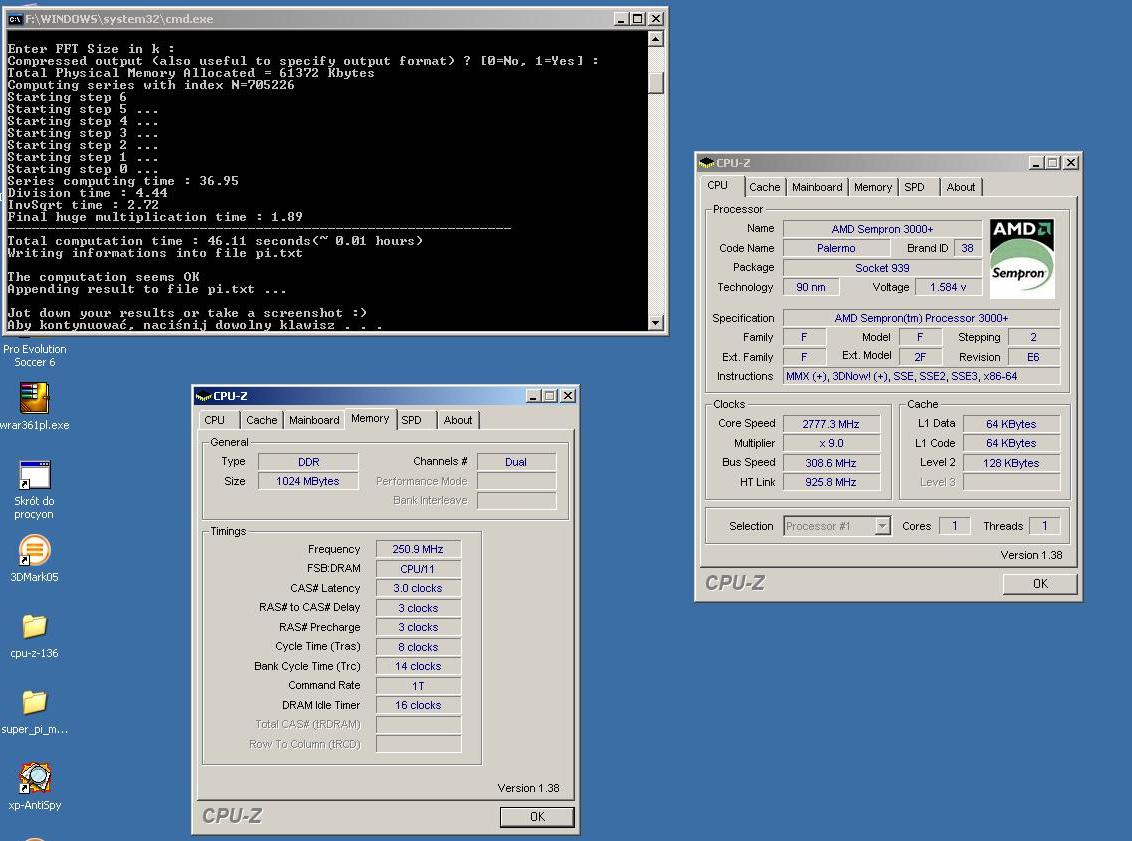Open the SPD tab in the Processor window
The width and height of the screenshot is (1132, 841).
(915, 186)
